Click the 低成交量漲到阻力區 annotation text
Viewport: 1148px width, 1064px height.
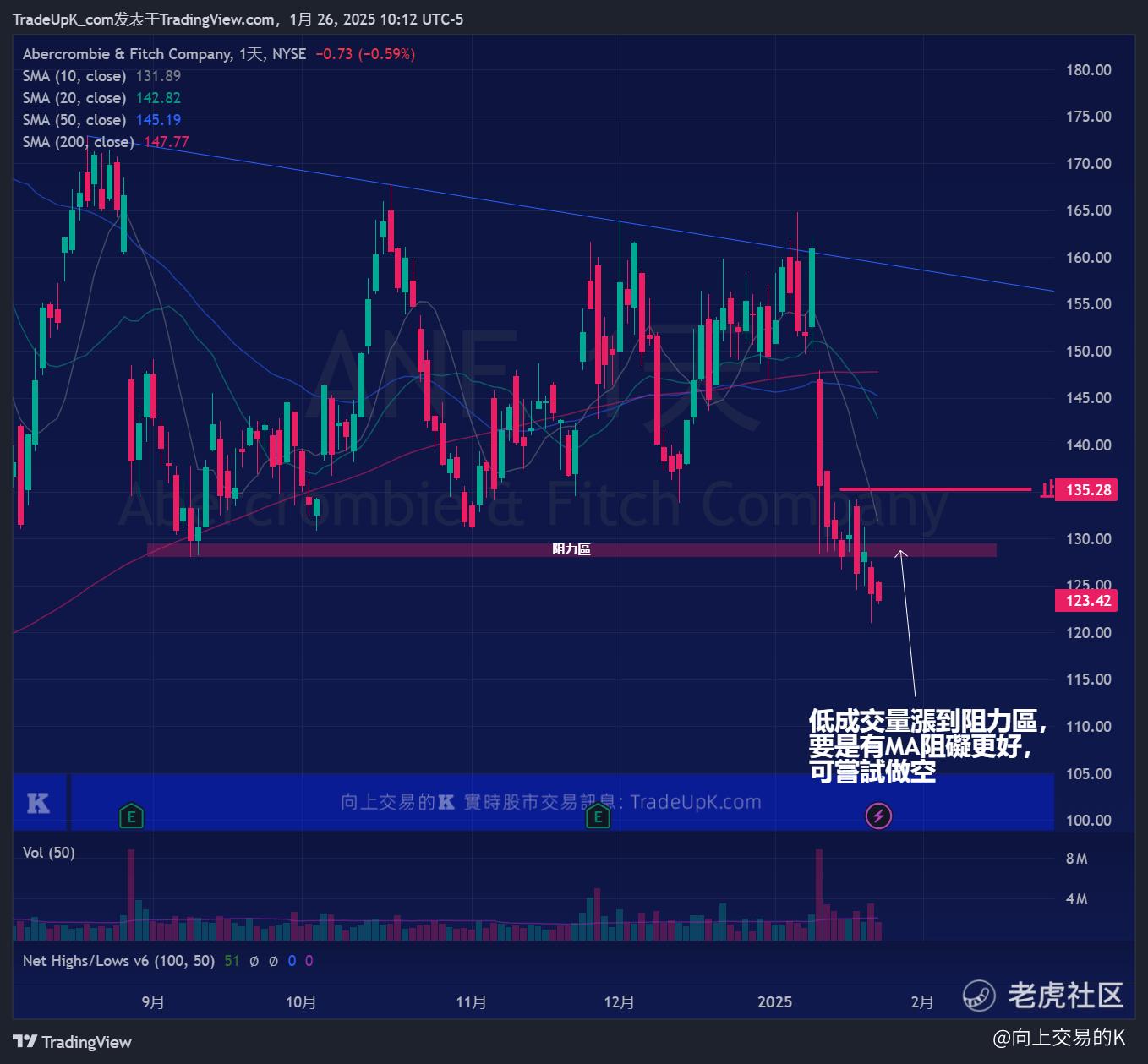[928, 721]
